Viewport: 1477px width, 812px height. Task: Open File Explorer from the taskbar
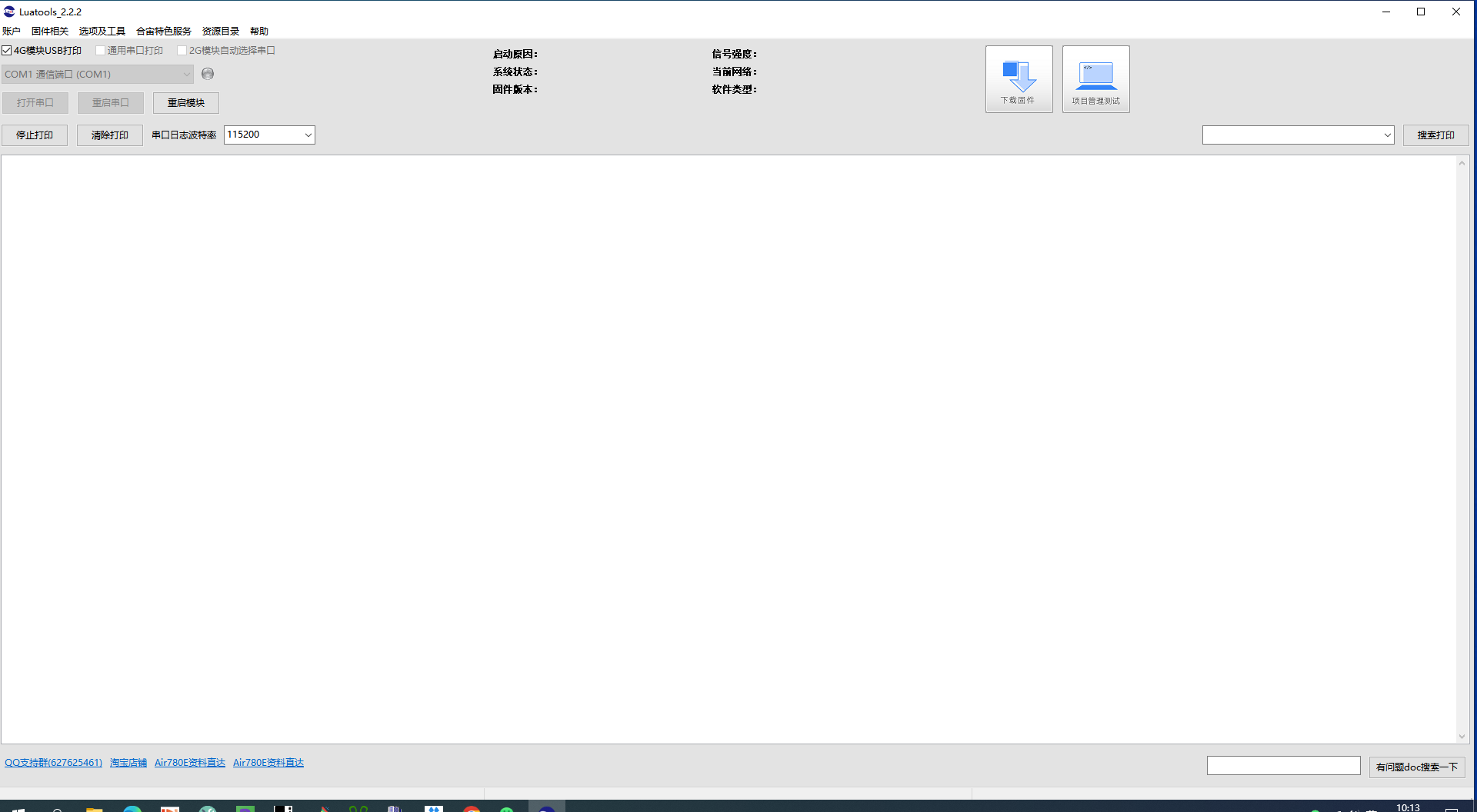pyautogui.click(x=94, y=808)
